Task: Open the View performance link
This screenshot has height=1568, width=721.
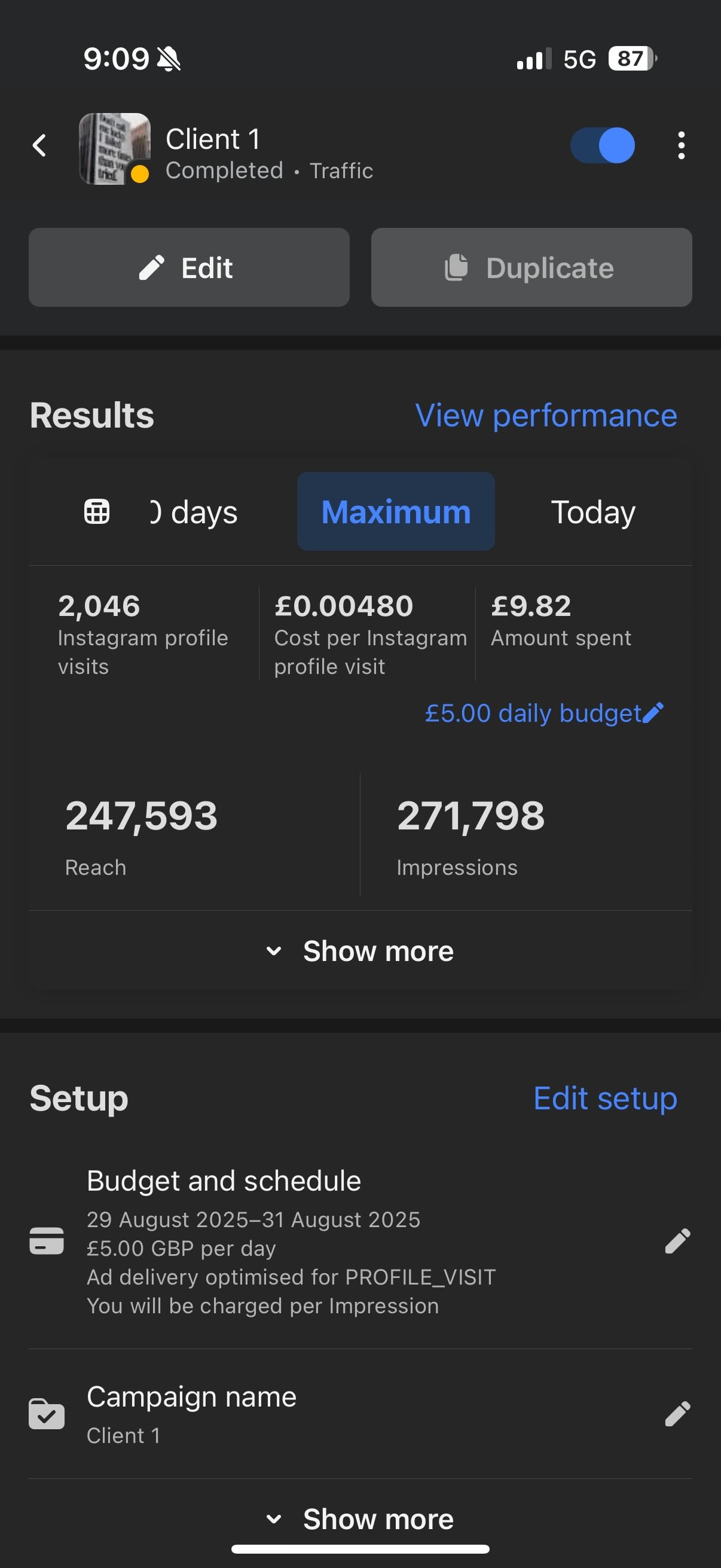Action: tap(546, 416)
